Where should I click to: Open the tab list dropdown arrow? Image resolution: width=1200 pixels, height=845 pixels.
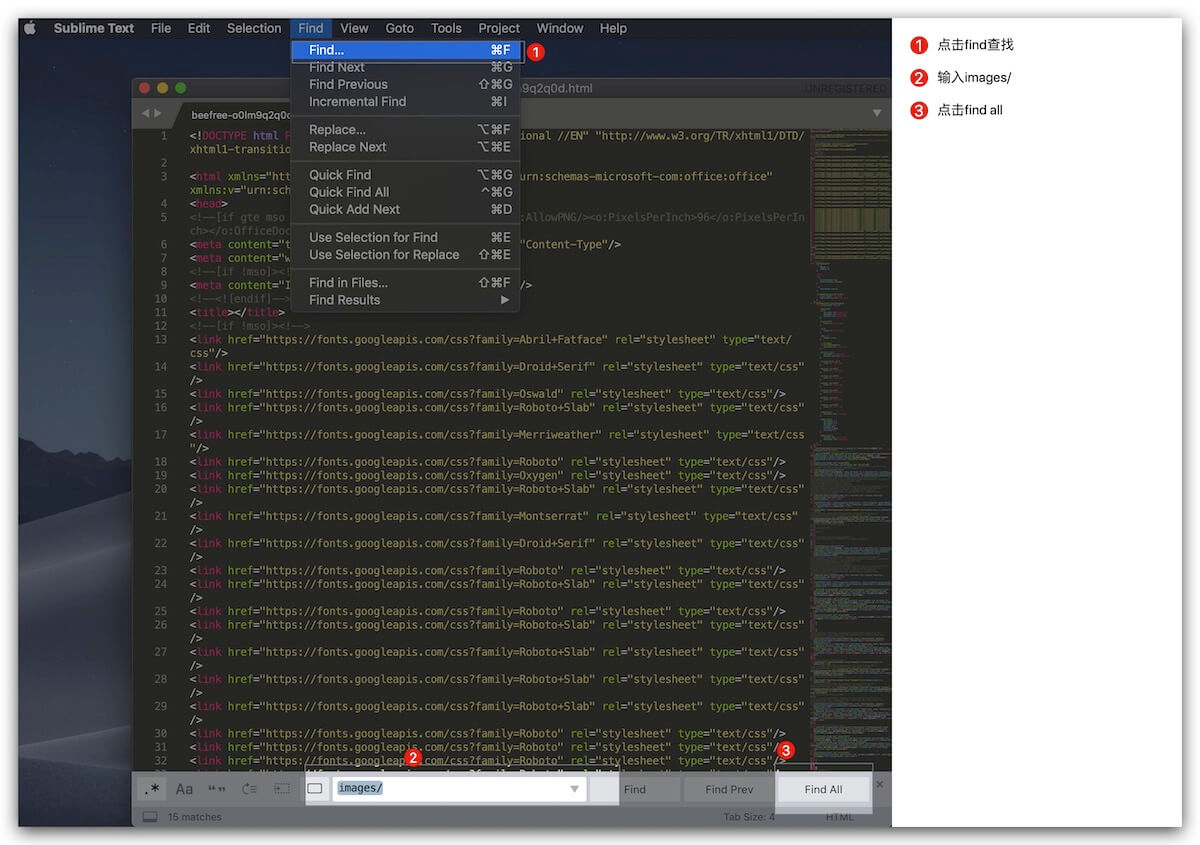point(877,113)
